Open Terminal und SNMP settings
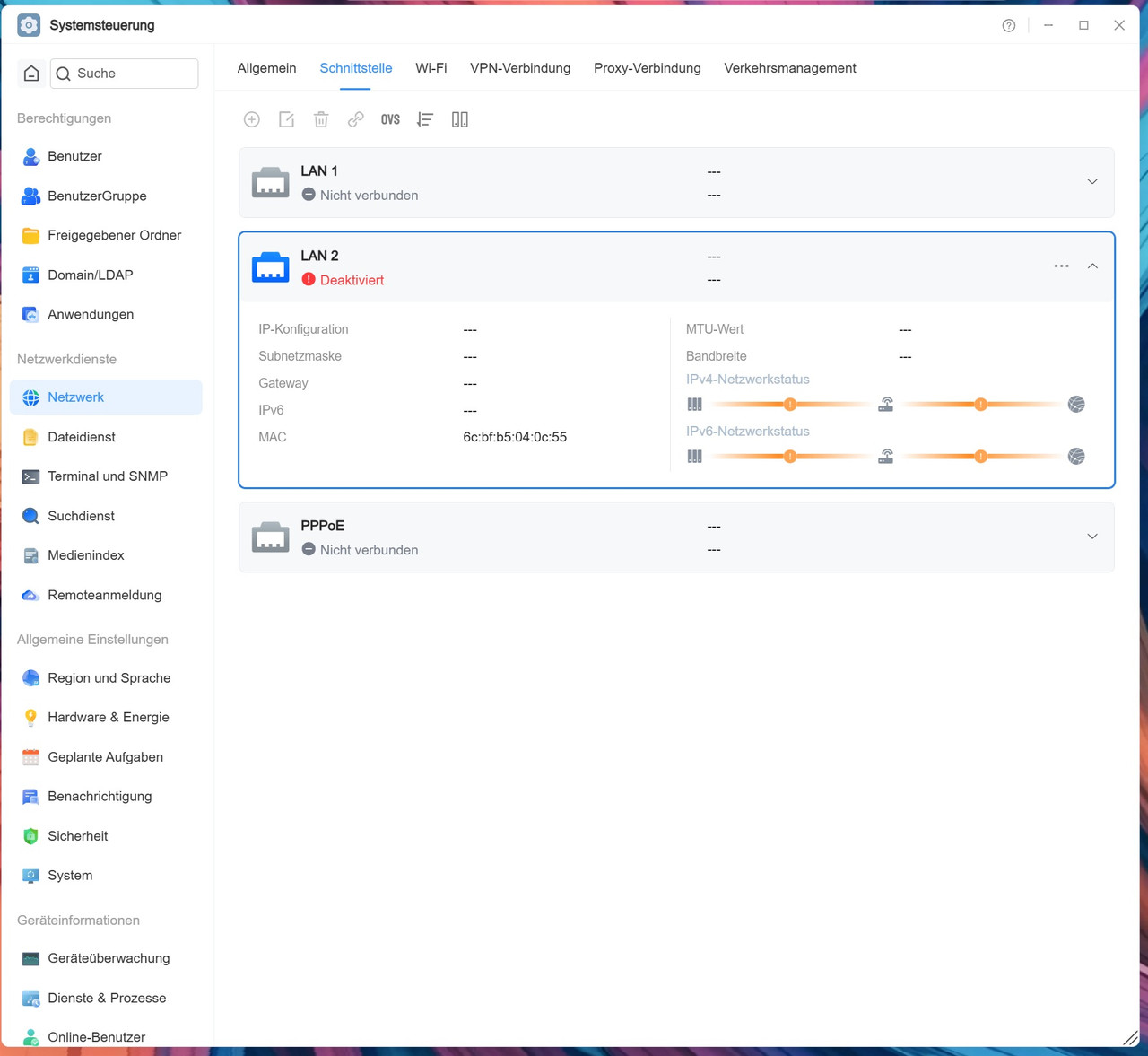 (106, 476)
